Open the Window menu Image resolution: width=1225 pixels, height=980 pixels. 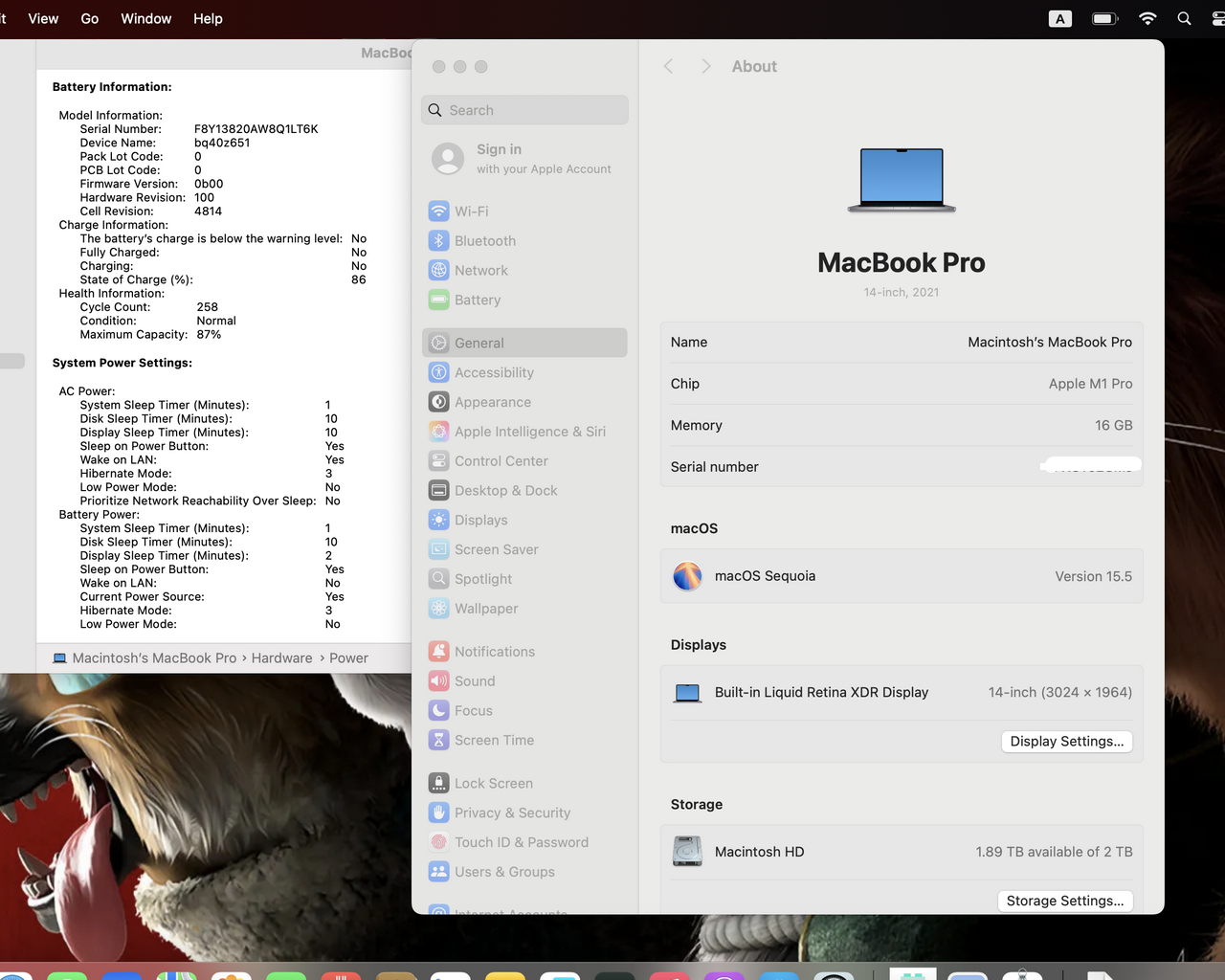coord(145,18)
